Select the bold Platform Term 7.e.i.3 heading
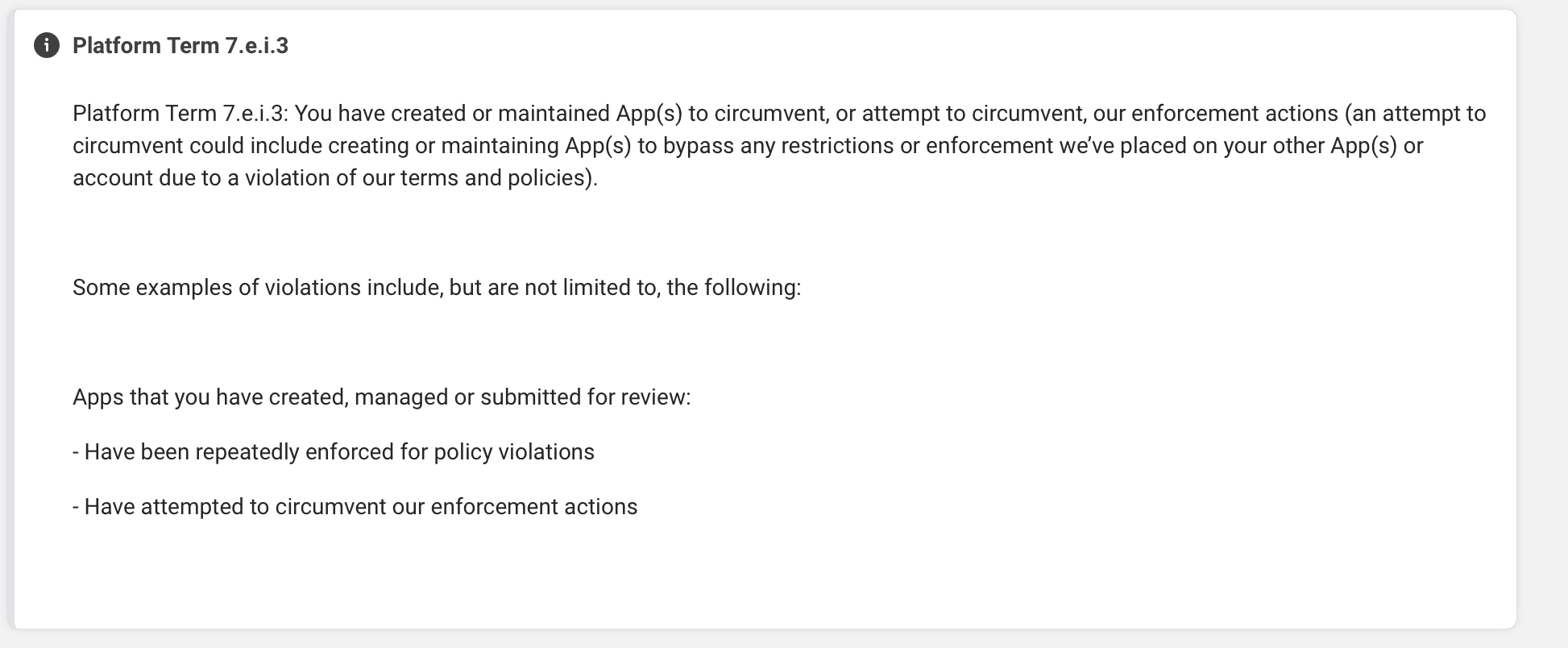This screenshot has height=648, width=1568. [180, 46]
